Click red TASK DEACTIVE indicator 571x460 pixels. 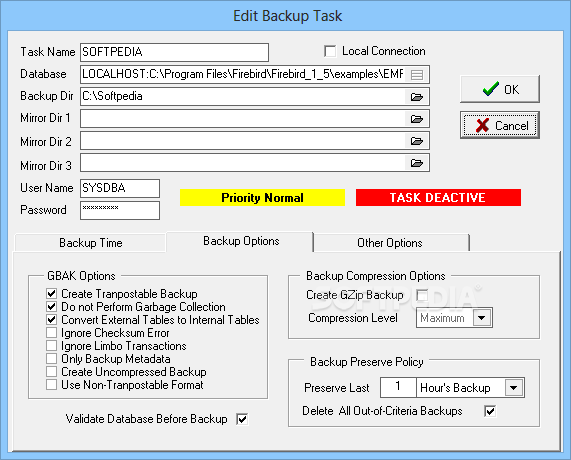coord(438,197)
